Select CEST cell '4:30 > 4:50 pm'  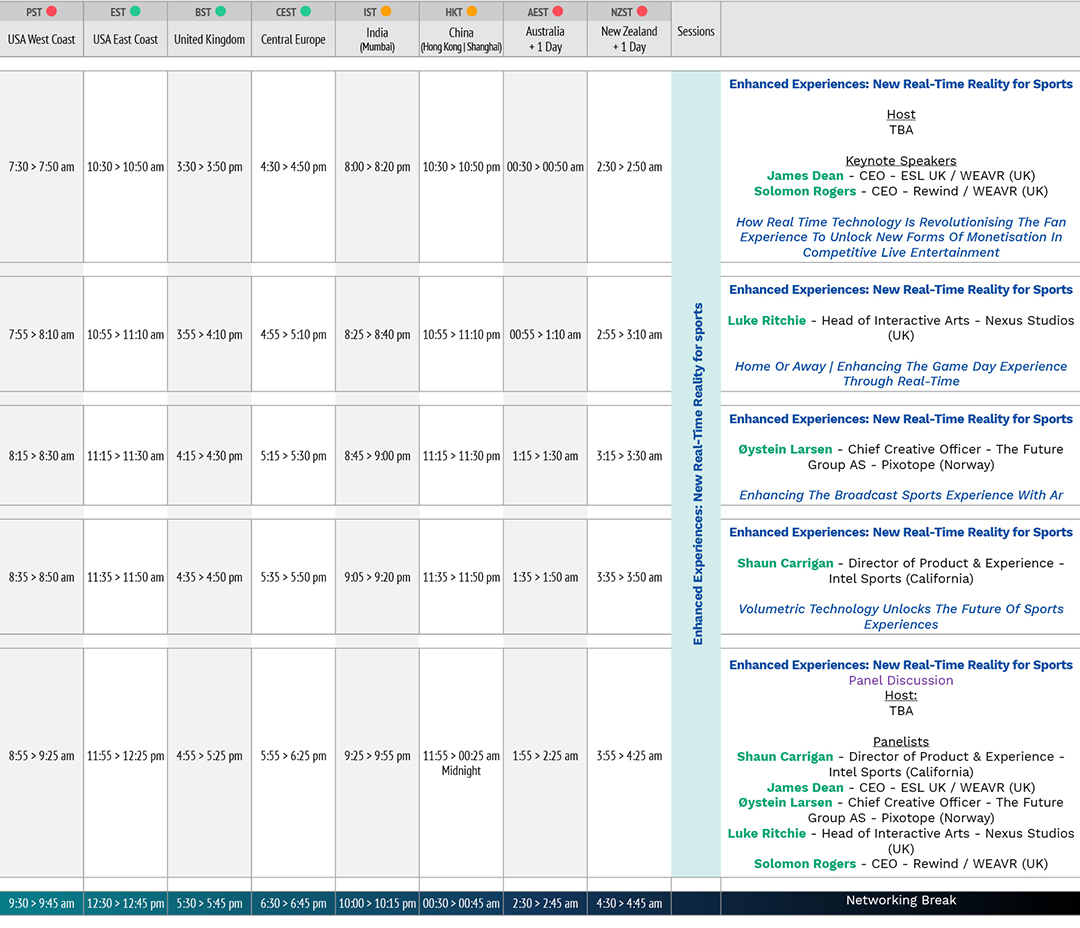click(293, 167)
